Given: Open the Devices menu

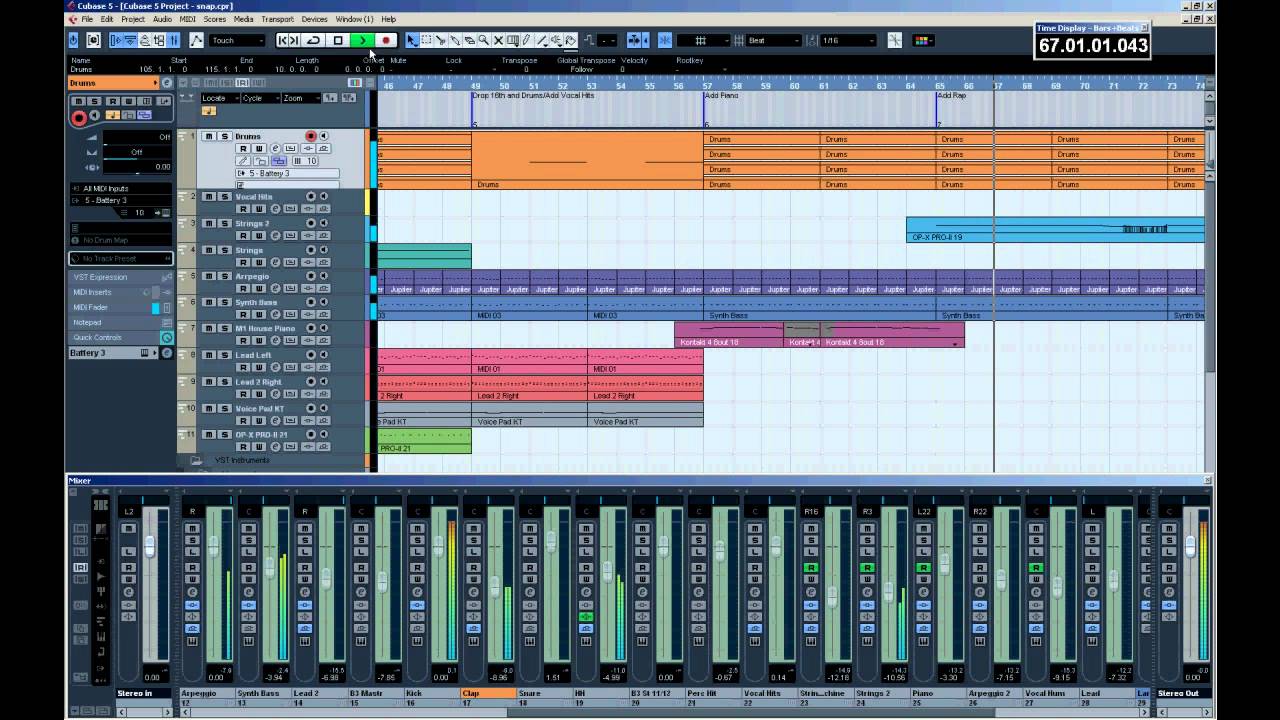Looking at the screenshot, I should [314, 19].
